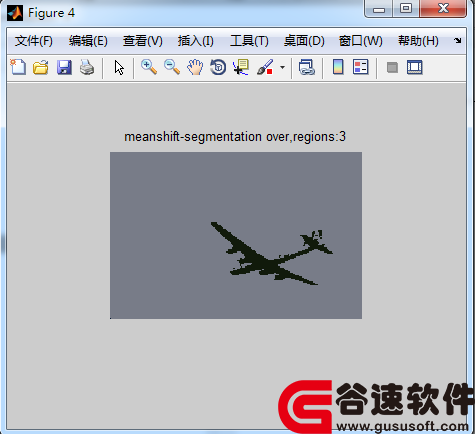Image resolution: width=475 pixels, height=434 pixels.
Task: Enable the Rotate 3D tool
Action: click(218, 67)
